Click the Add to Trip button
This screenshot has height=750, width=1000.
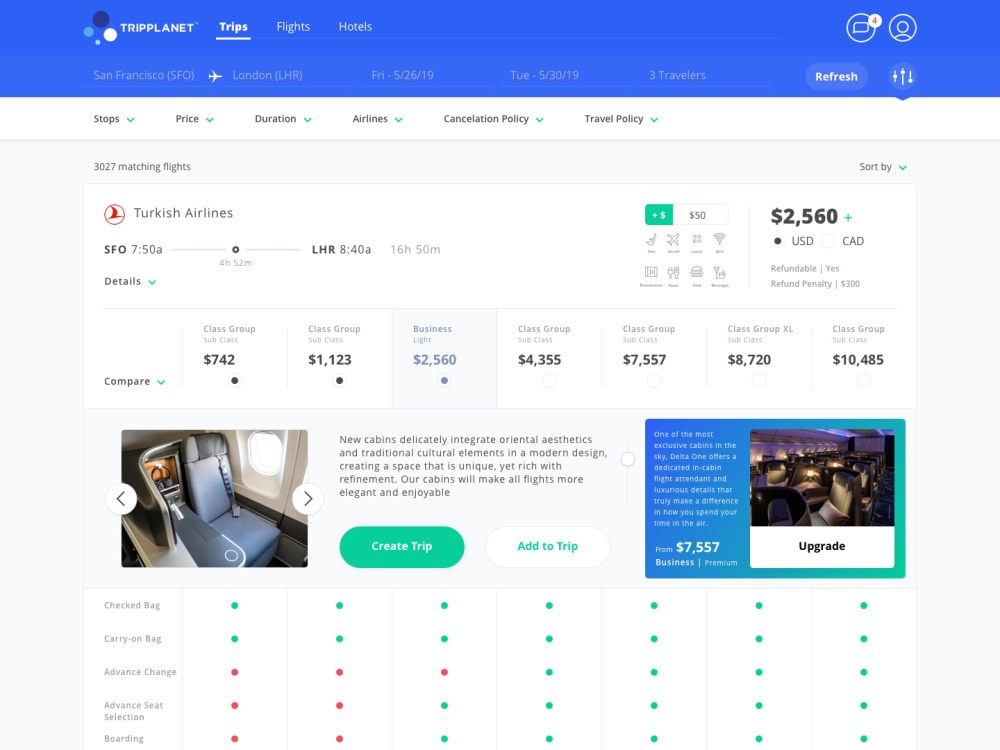coord(548,547)
